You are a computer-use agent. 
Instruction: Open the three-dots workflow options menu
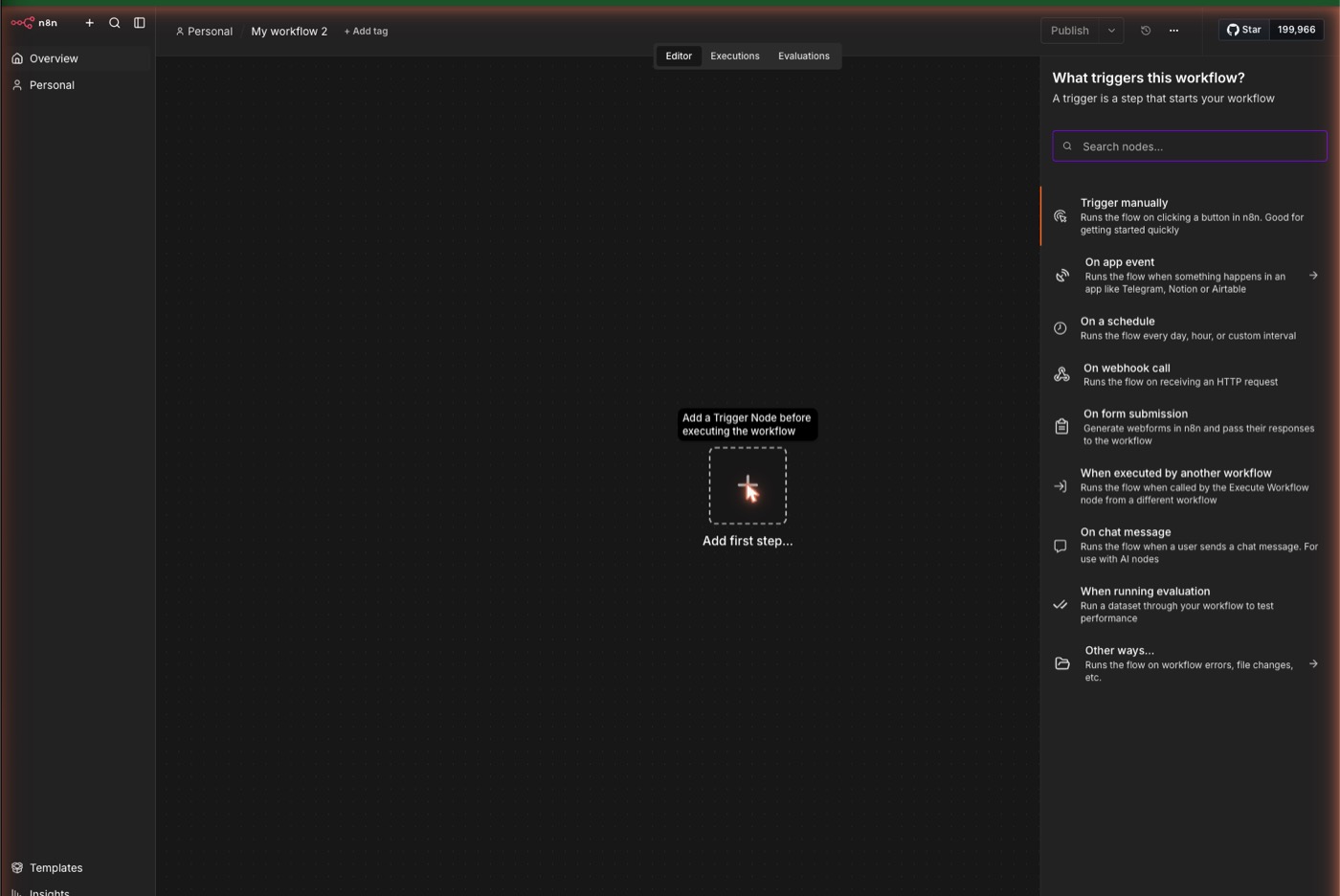click(x=1173, y=31)
